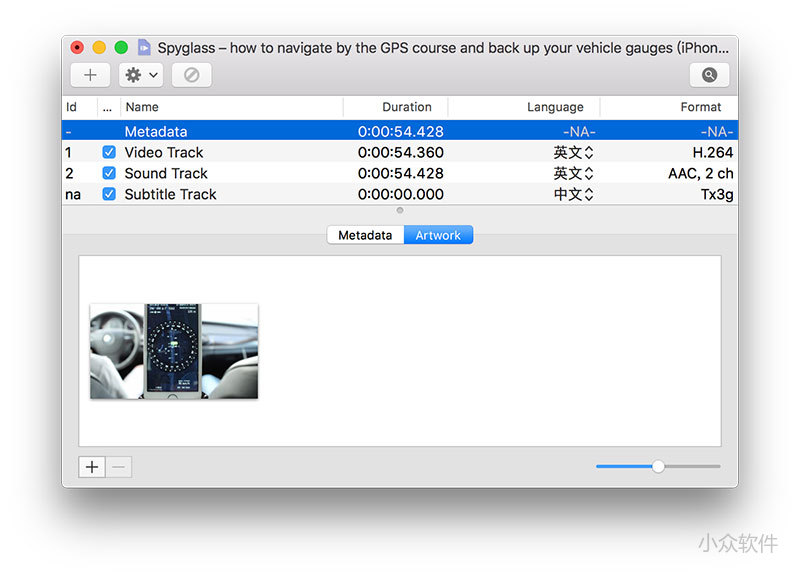
Task: Change the Sound Track language popup
Action: (574, 174)
